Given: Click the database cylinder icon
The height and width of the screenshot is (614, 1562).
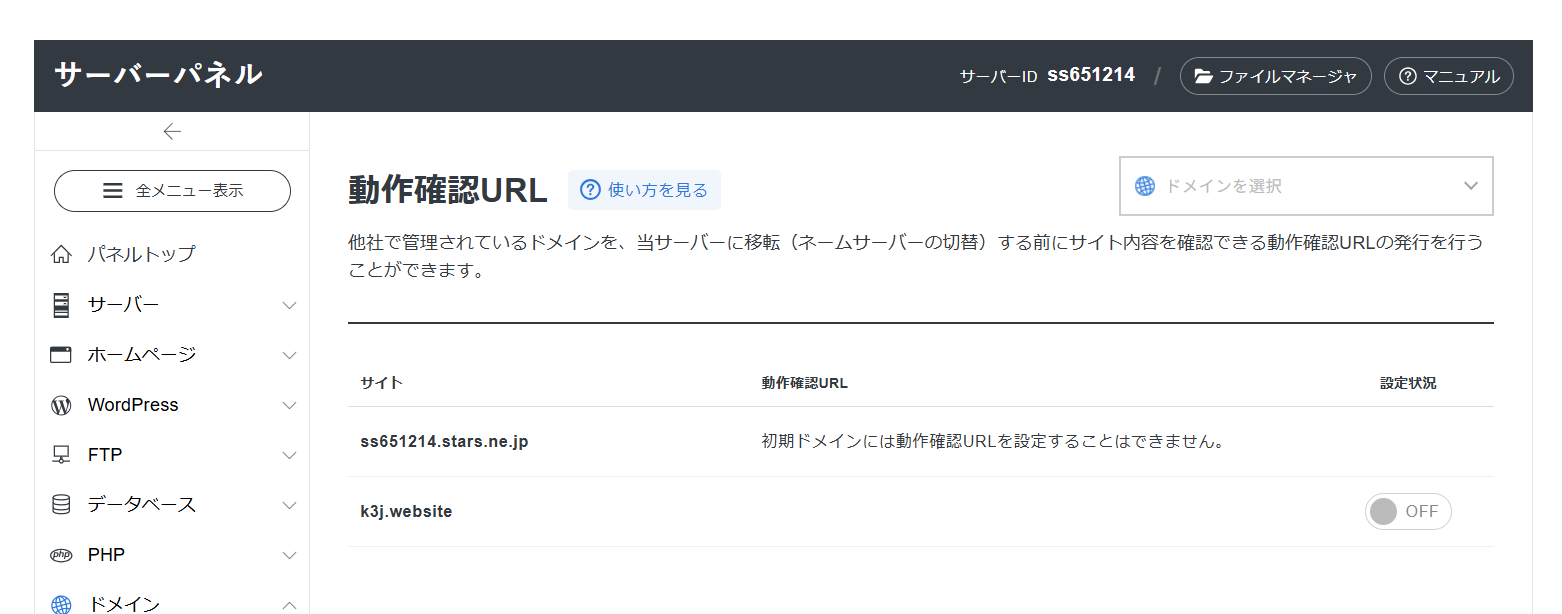Looking at the screenshot, I should pyautogui.click(x=61, y=505).
